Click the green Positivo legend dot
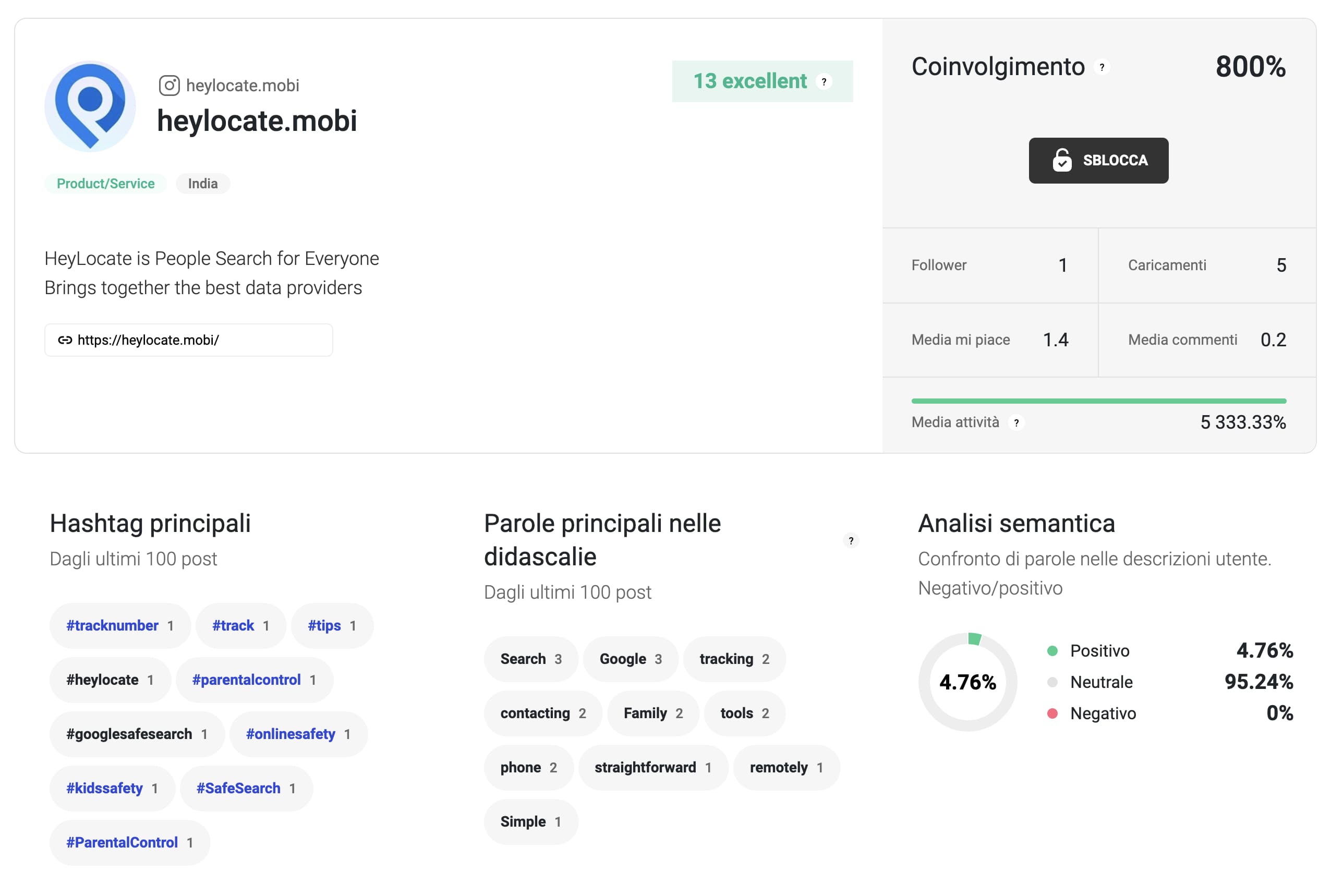The width and height of the screenshot is (1331, 896). pyautogui.click(x=1052, y=651)
